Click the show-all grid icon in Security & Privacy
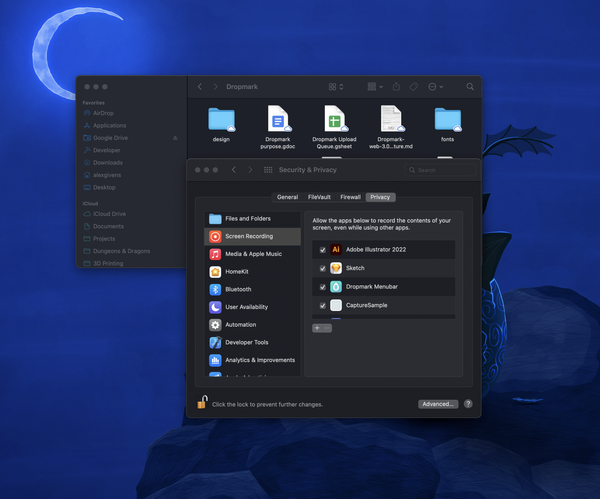600x499 pixels. (x=267, y=170)
